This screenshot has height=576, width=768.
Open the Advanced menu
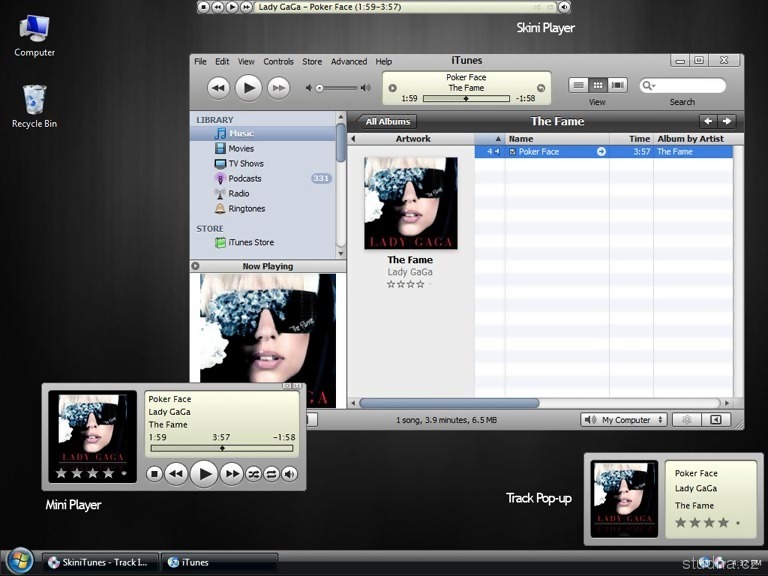[x=349, y=62]
